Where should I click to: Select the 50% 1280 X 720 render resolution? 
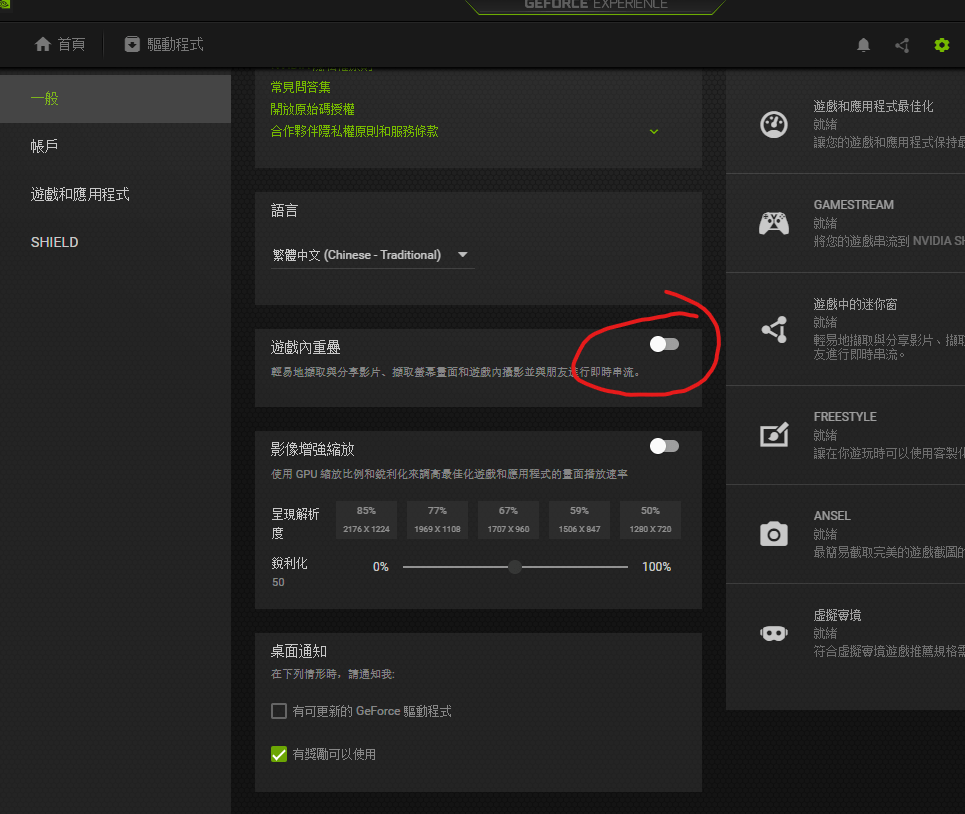[651, 520]
